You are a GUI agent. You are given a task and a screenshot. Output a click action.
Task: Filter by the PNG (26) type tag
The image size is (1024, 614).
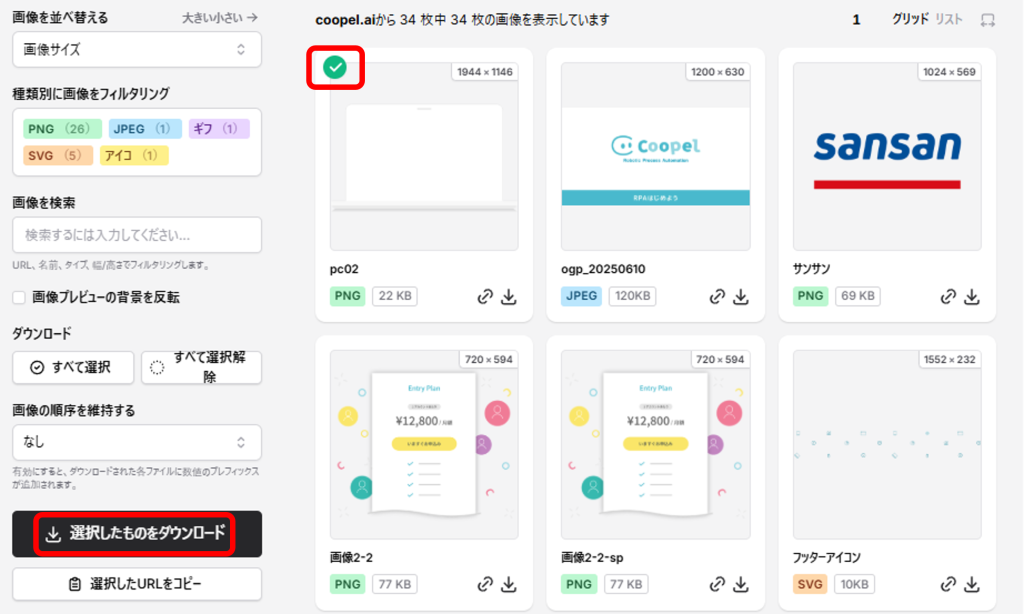click(62, 129)
